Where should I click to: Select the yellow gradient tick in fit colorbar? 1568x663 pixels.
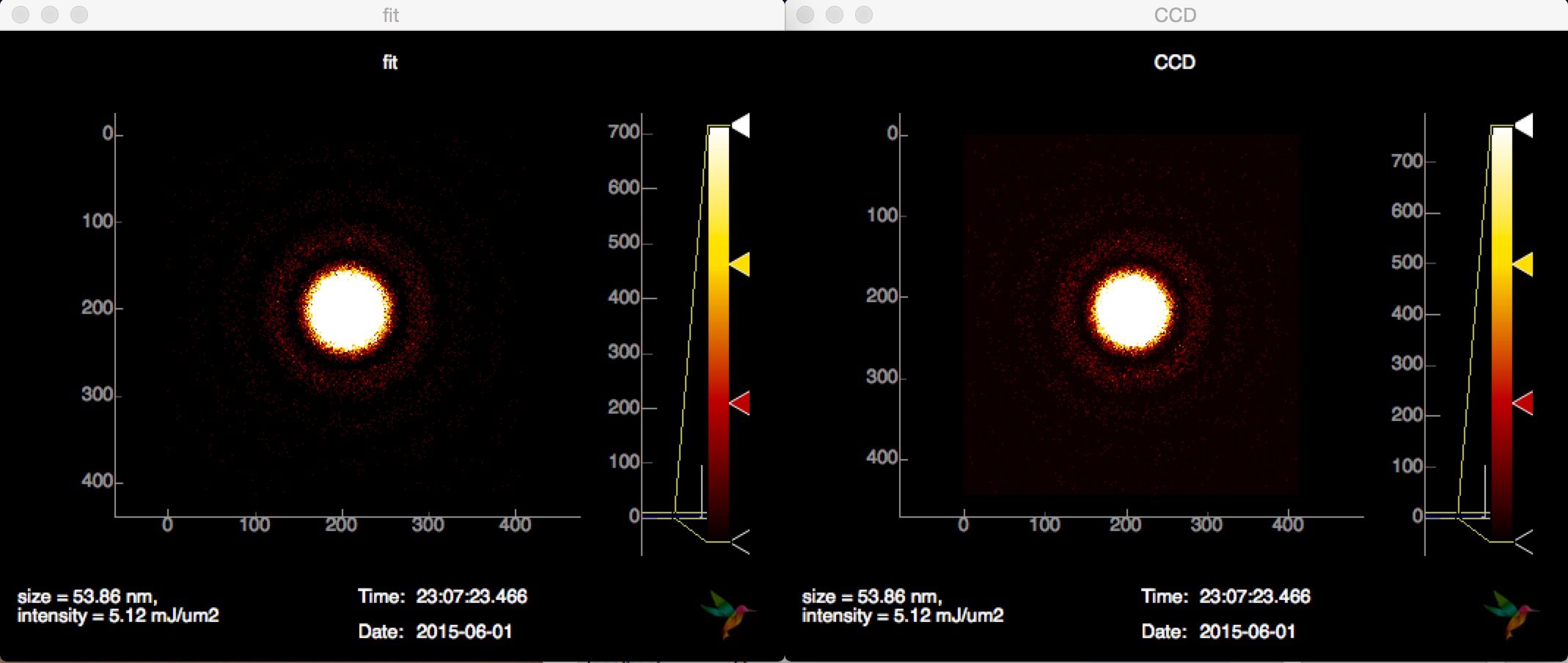point(741,264)
